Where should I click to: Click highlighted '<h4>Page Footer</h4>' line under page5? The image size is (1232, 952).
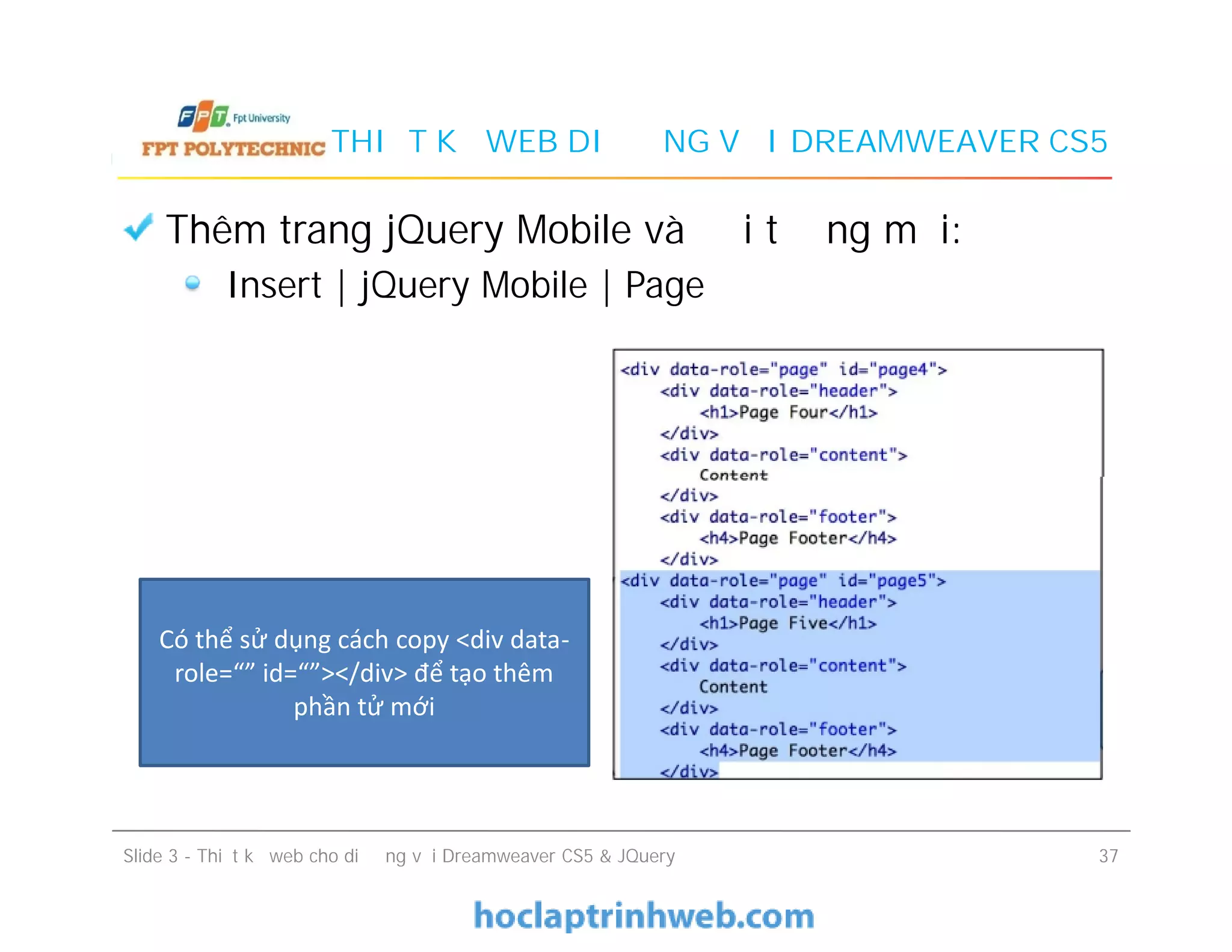click(798, 751)
